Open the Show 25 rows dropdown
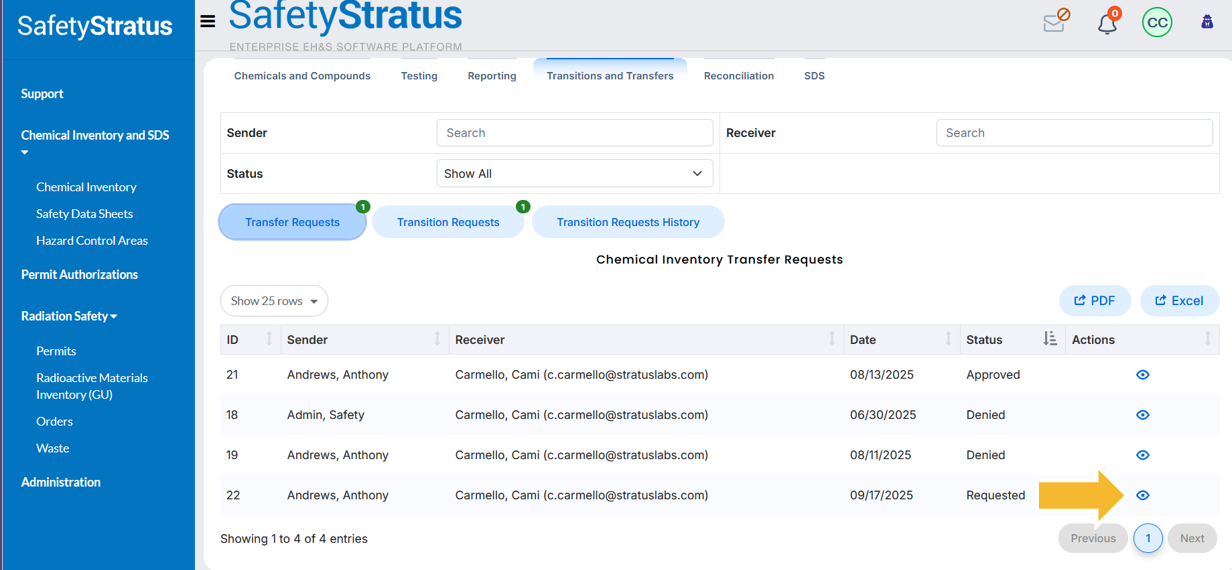The width and height of the screenshot is (1232, 570). coord(274,301)
